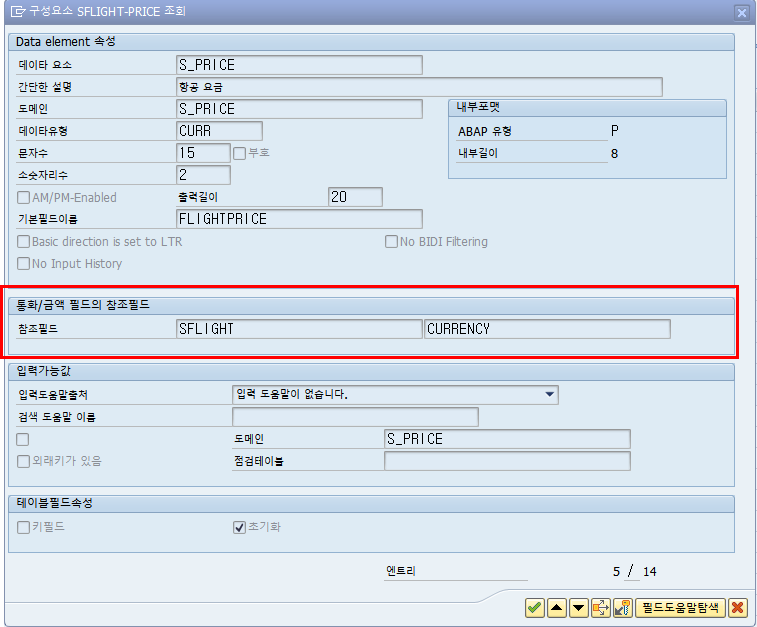Check Basic direction is set to LTR

[x=23, y=241]
